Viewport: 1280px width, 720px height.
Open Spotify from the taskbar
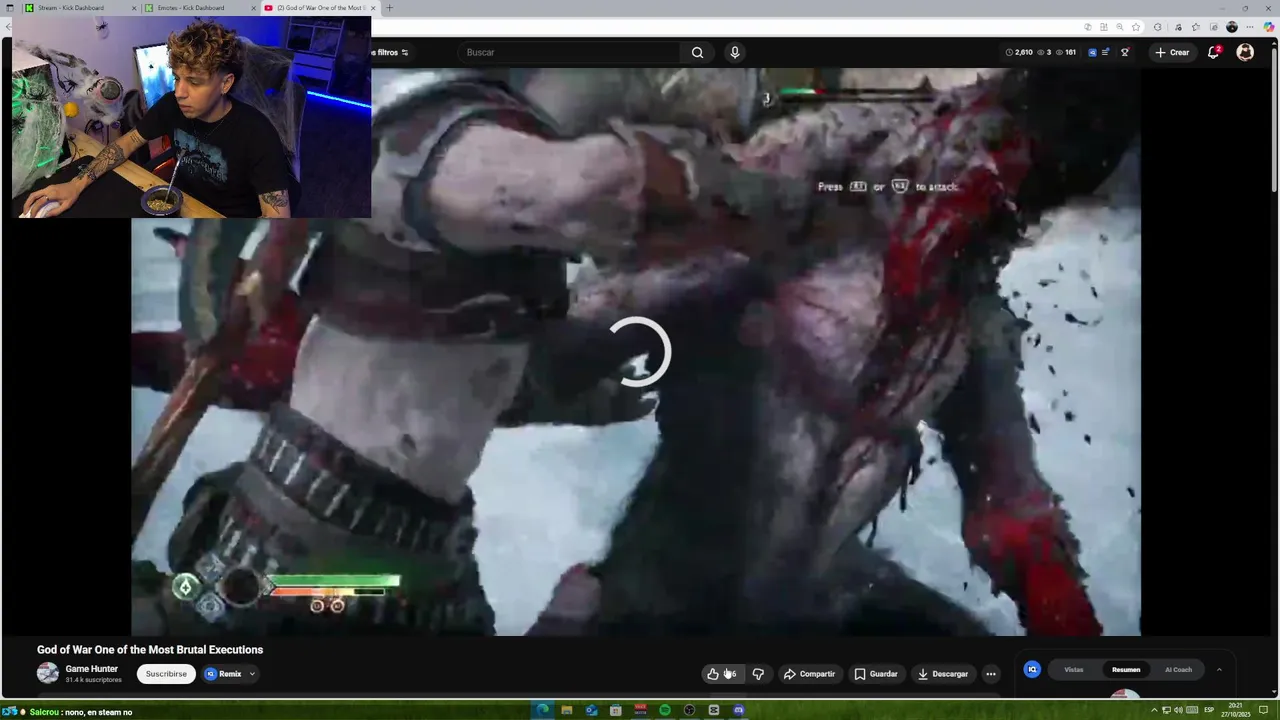(665, 710)
